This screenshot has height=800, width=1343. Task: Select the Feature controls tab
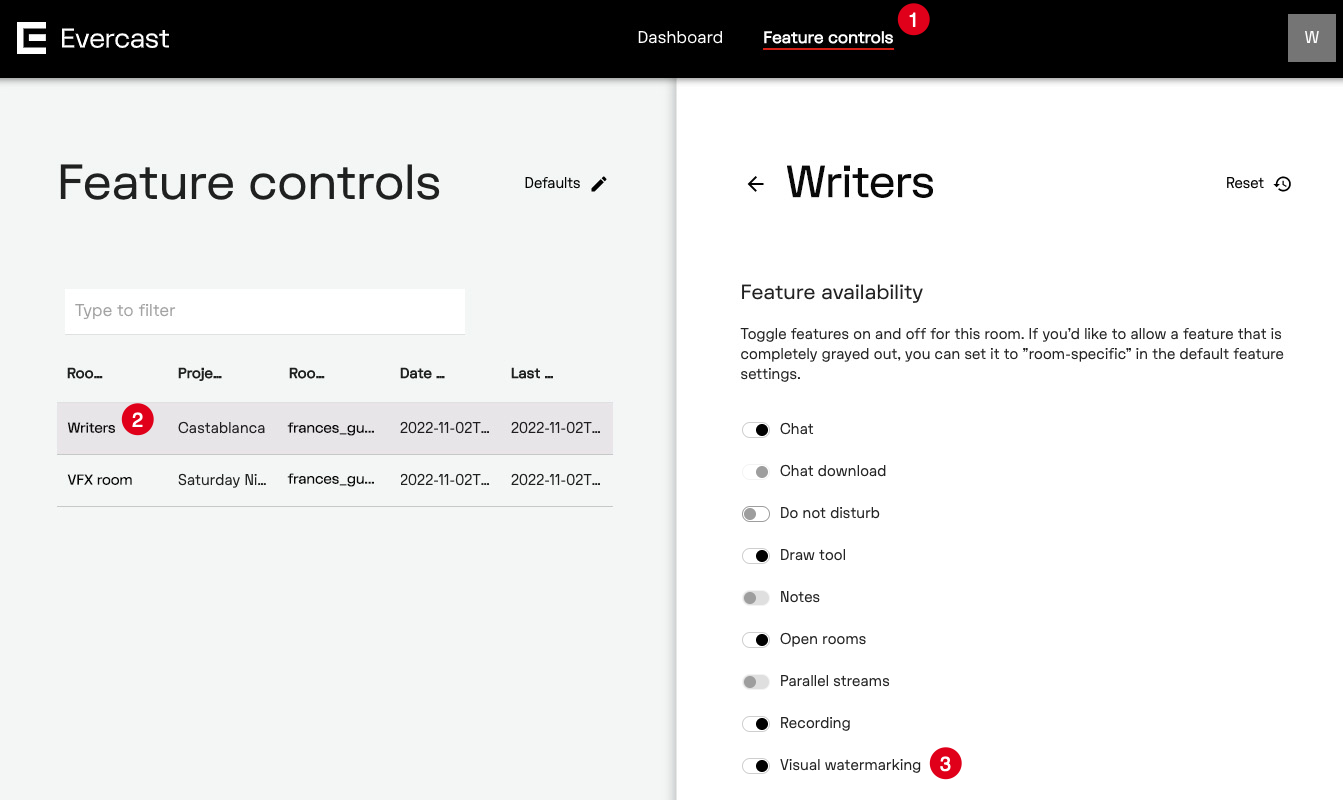(x=828, y=38)
